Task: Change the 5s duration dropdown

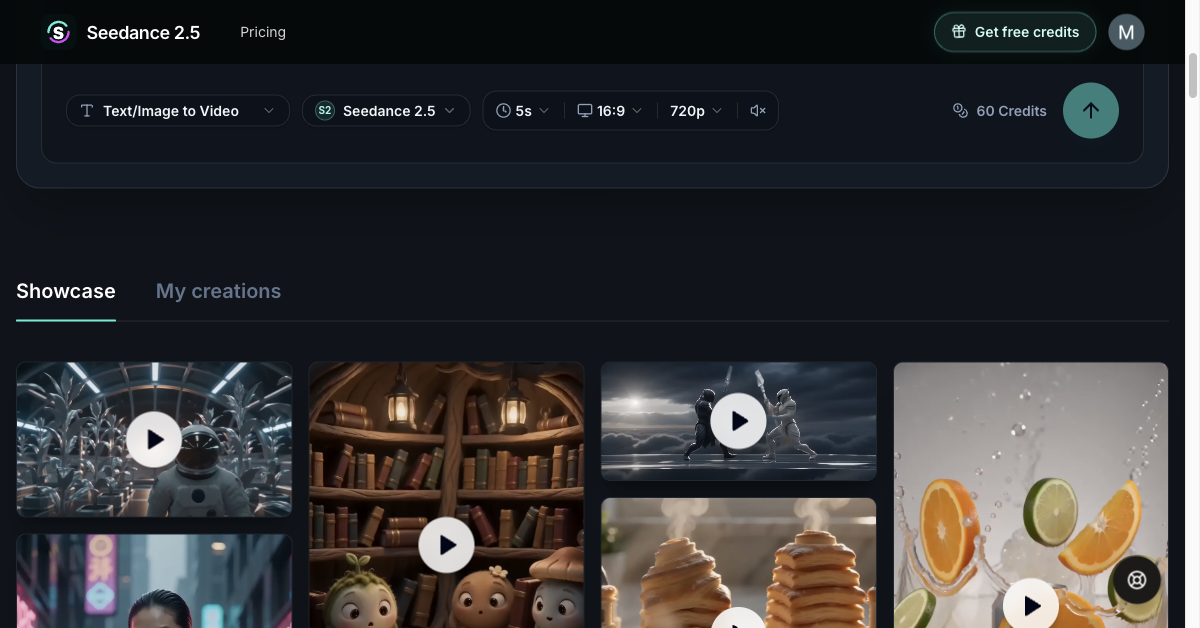Action: click(x=523, y=111)
